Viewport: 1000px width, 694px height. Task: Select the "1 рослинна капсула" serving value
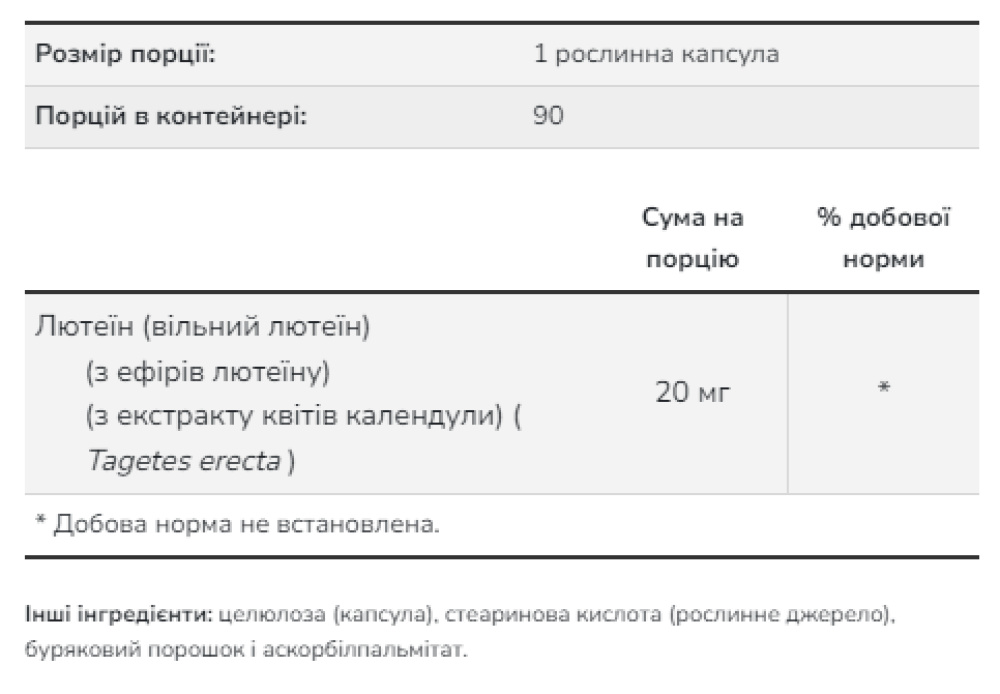656,54
